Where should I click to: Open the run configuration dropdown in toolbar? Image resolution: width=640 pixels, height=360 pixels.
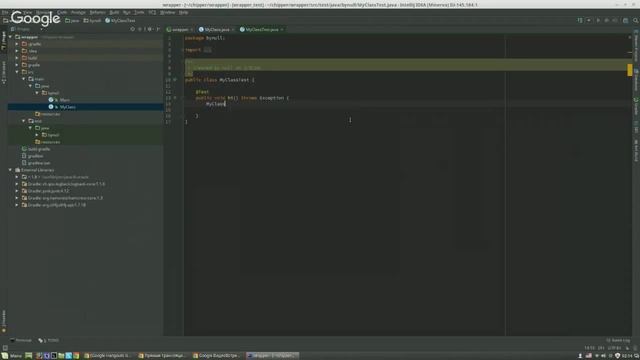click(x=589, y=20)
